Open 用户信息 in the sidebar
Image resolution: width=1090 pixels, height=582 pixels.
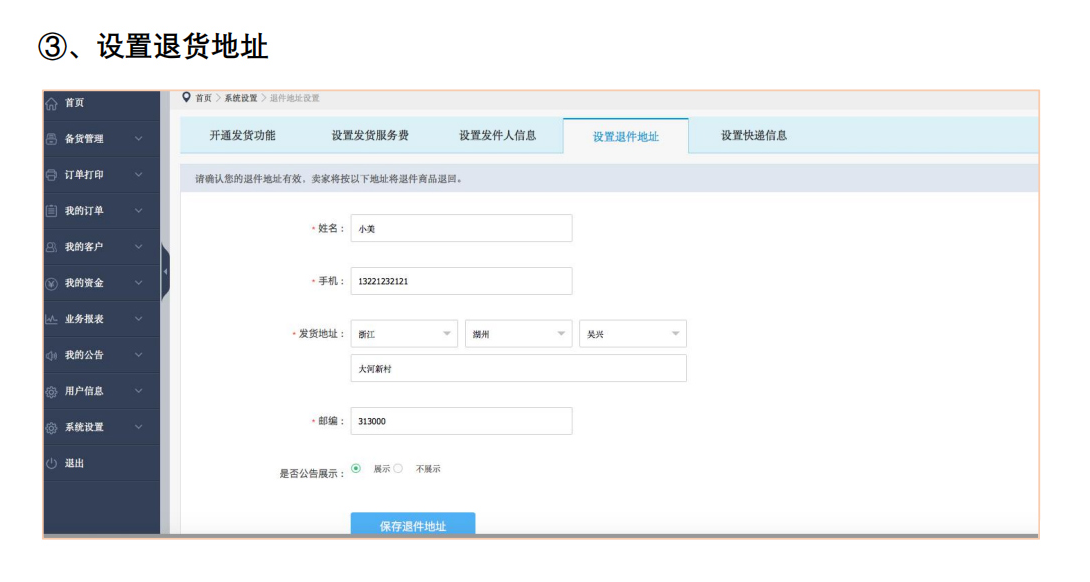(84, 391)
